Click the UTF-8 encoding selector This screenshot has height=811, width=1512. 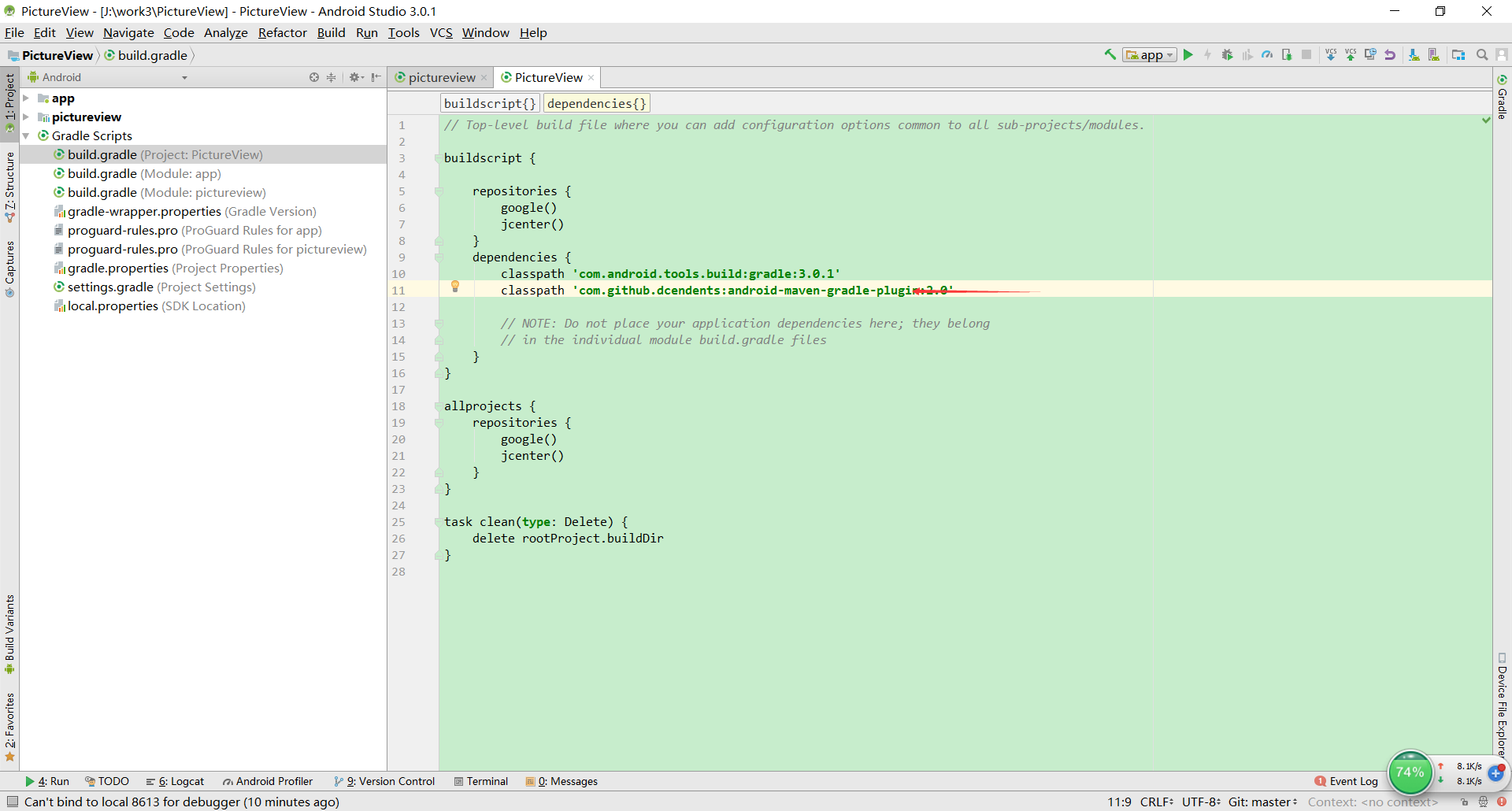click(1201, 802)
